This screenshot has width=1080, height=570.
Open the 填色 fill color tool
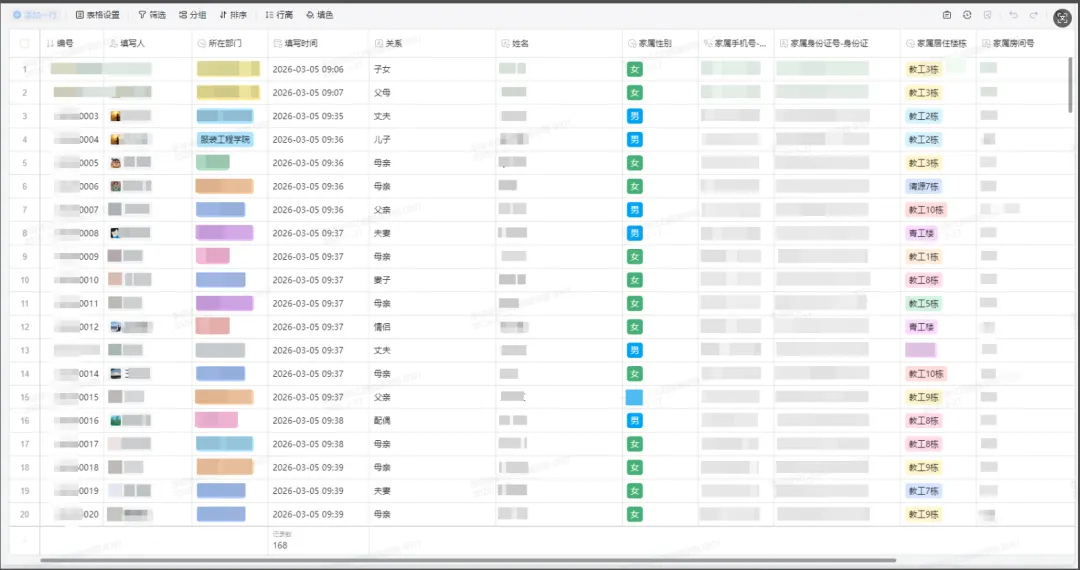tap(320, 15)
